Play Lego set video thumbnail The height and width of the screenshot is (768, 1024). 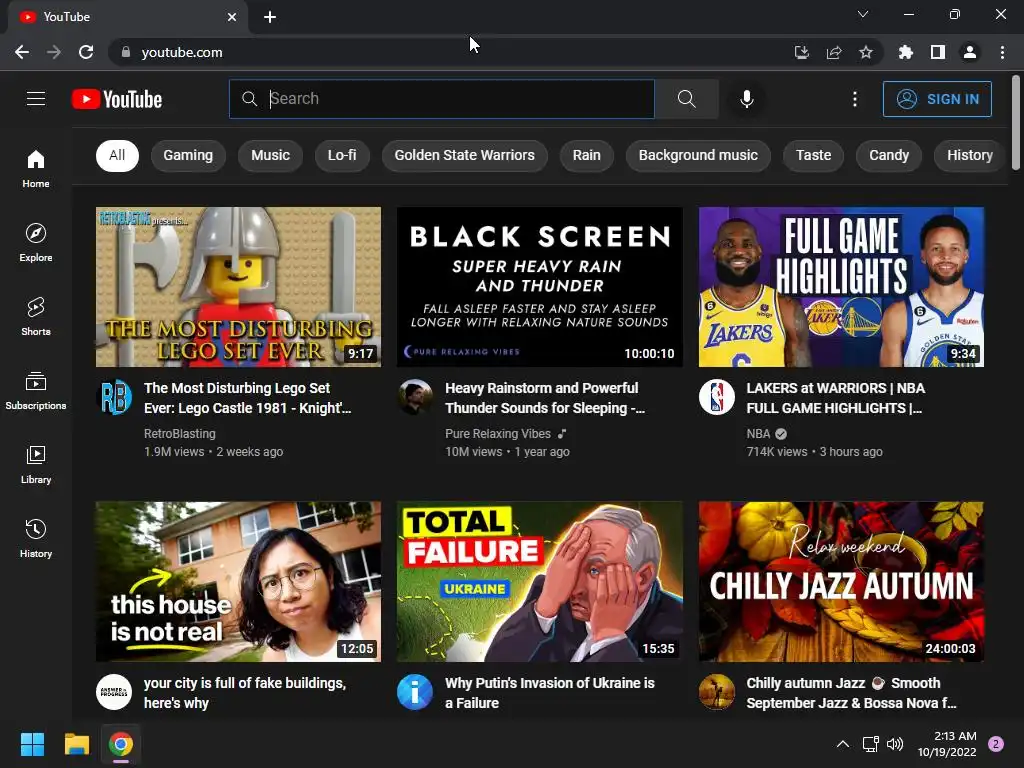pos(238,287)
